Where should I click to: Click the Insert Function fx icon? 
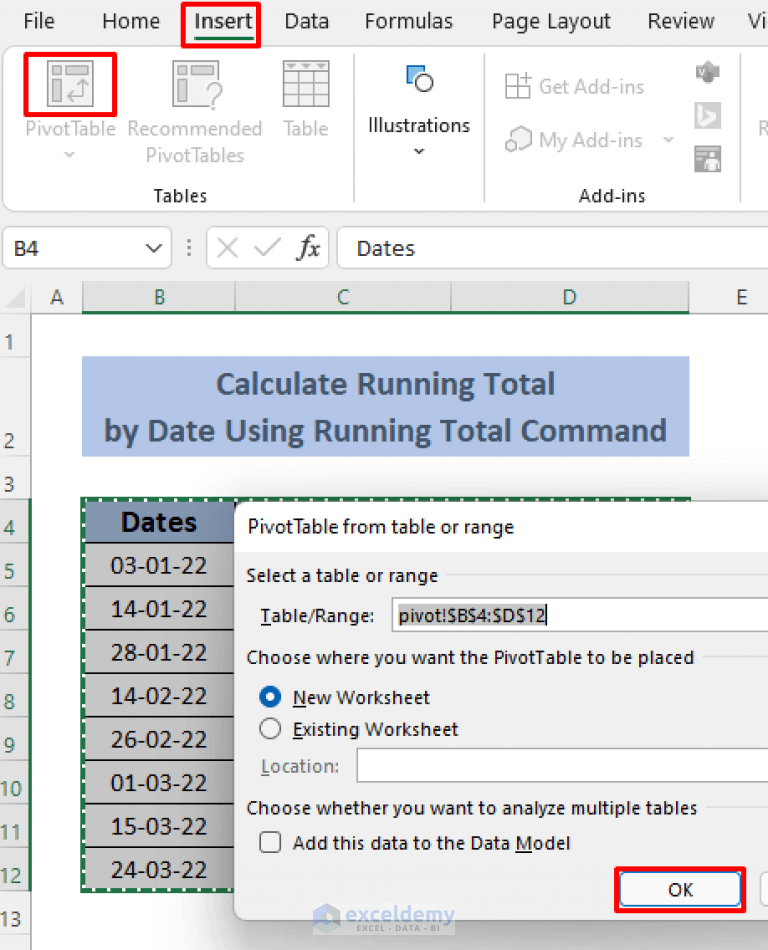(308, 248)
